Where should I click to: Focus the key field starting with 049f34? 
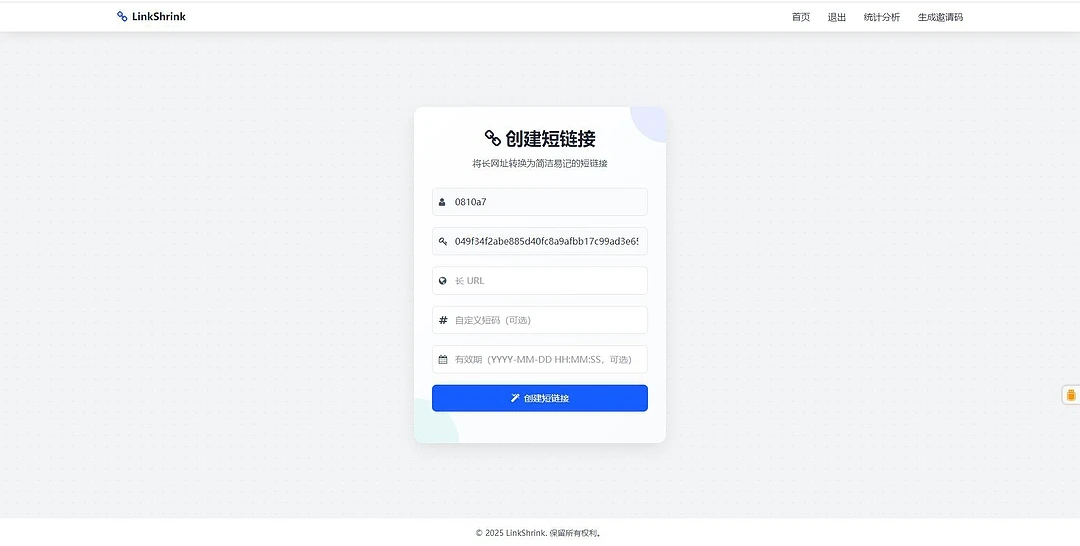click(x=540, y=242)
